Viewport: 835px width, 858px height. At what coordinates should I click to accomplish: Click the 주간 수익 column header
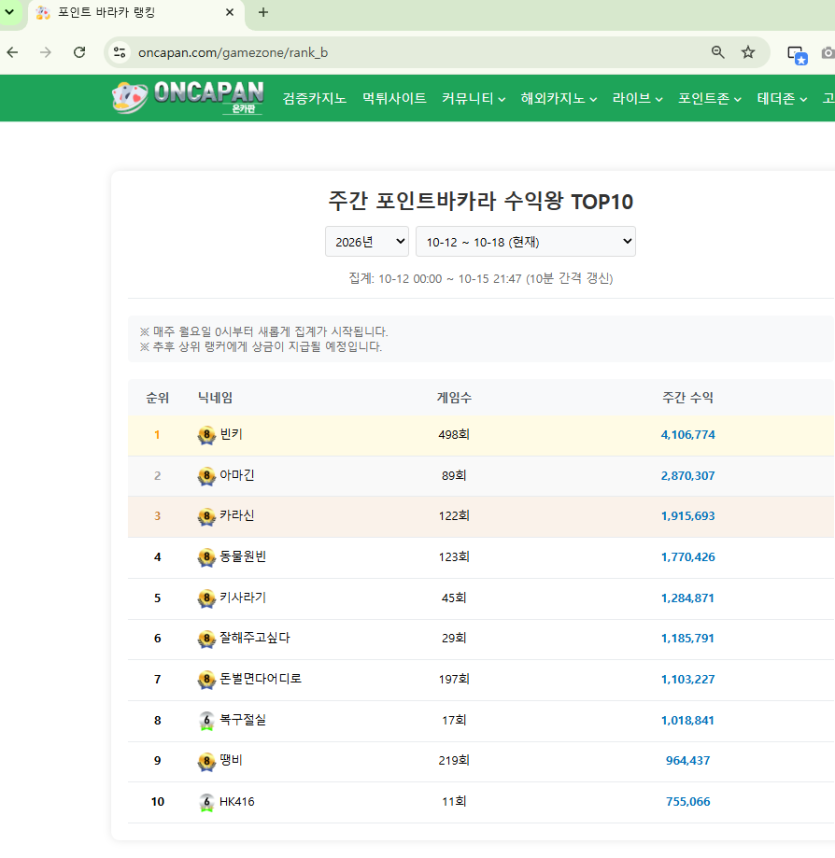(x=688, y=398)
